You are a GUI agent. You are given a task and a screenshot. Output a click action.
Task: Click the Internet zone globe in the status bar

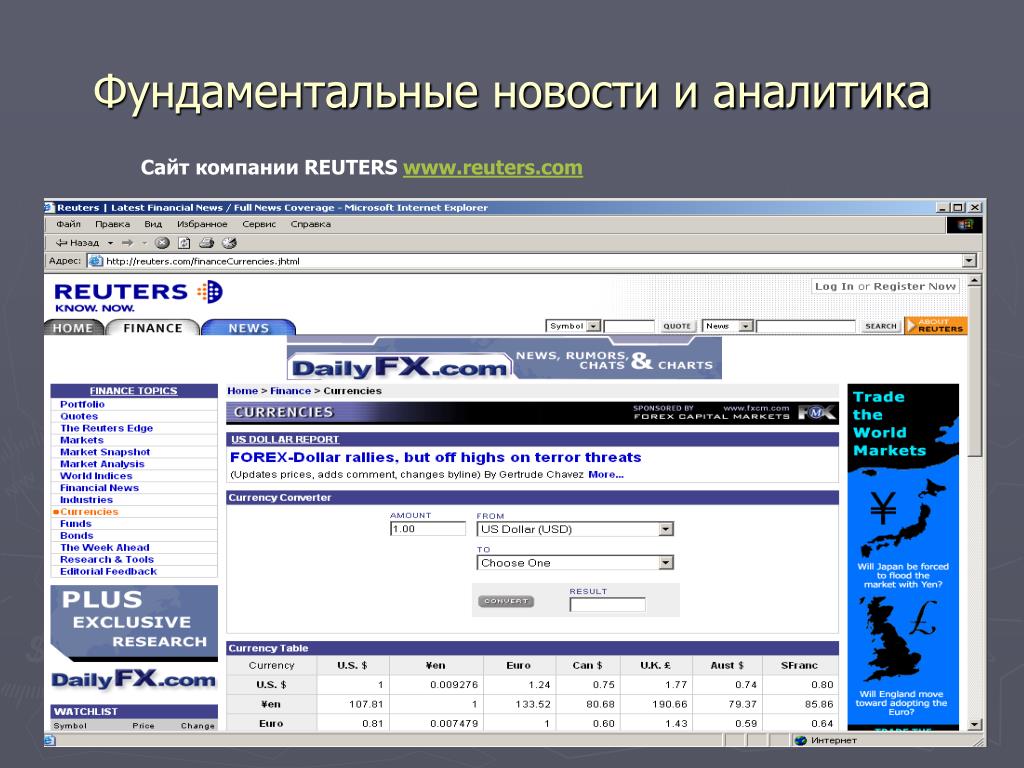tap(801, 741)
